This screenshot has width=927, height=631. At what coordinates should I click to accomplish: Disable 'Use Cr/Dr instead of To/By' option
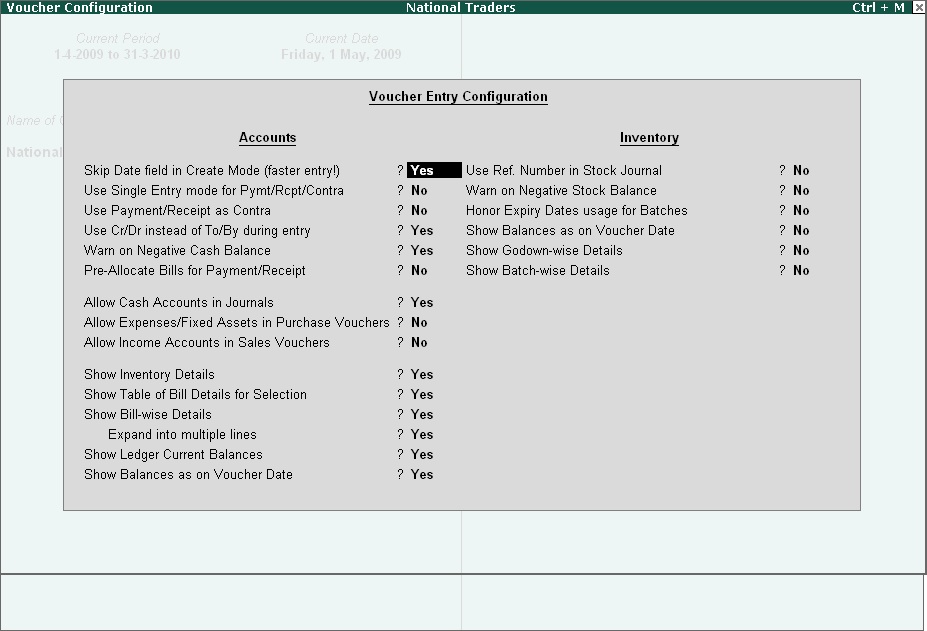click(x=421, y=230)
